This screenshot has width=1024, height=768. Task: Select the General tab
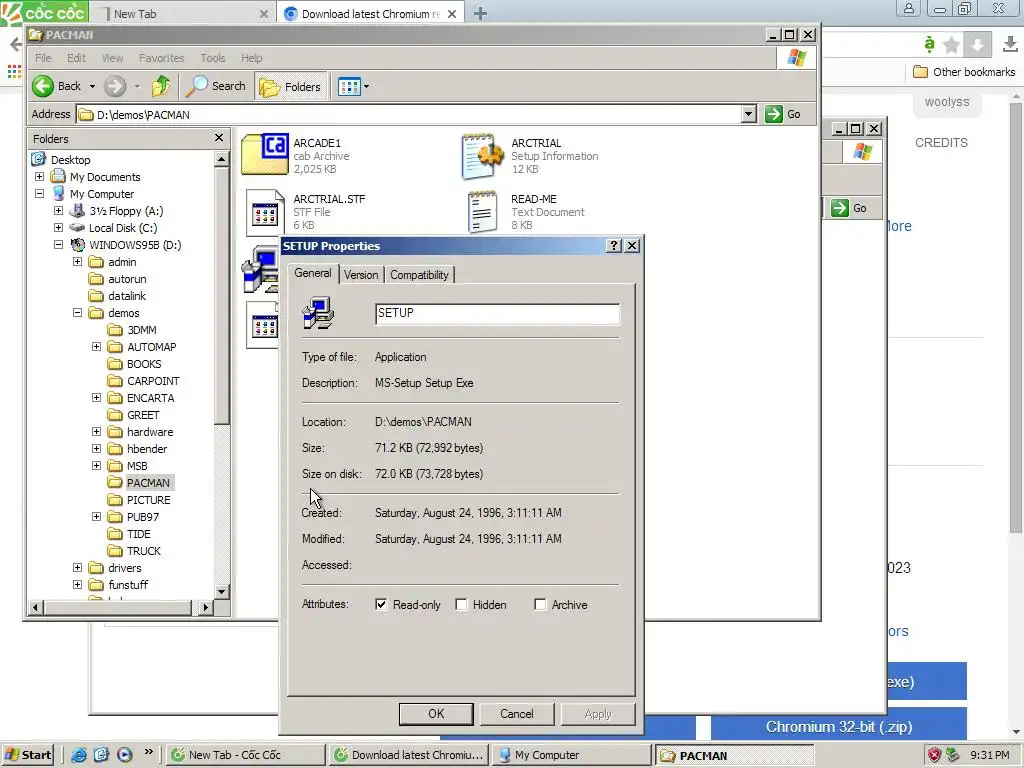(313, 273)
